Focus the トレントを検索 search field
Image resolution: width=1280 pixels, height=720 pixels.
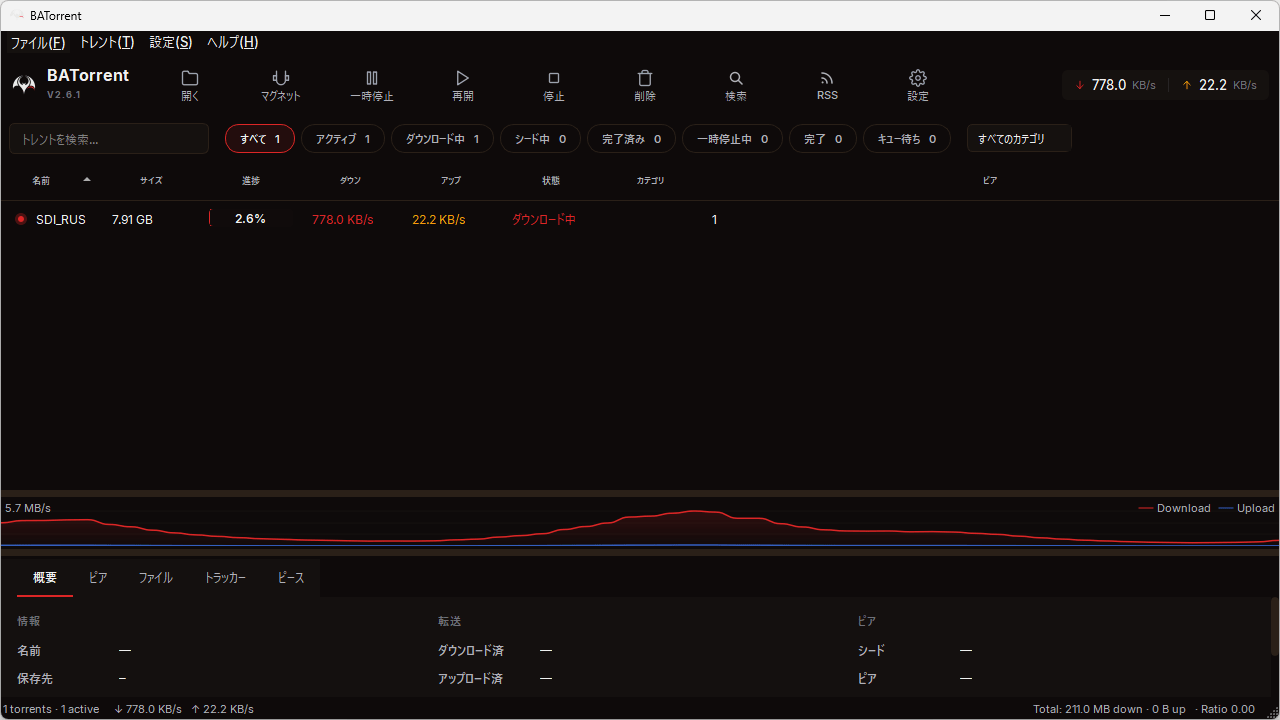[x=109, y=139]
